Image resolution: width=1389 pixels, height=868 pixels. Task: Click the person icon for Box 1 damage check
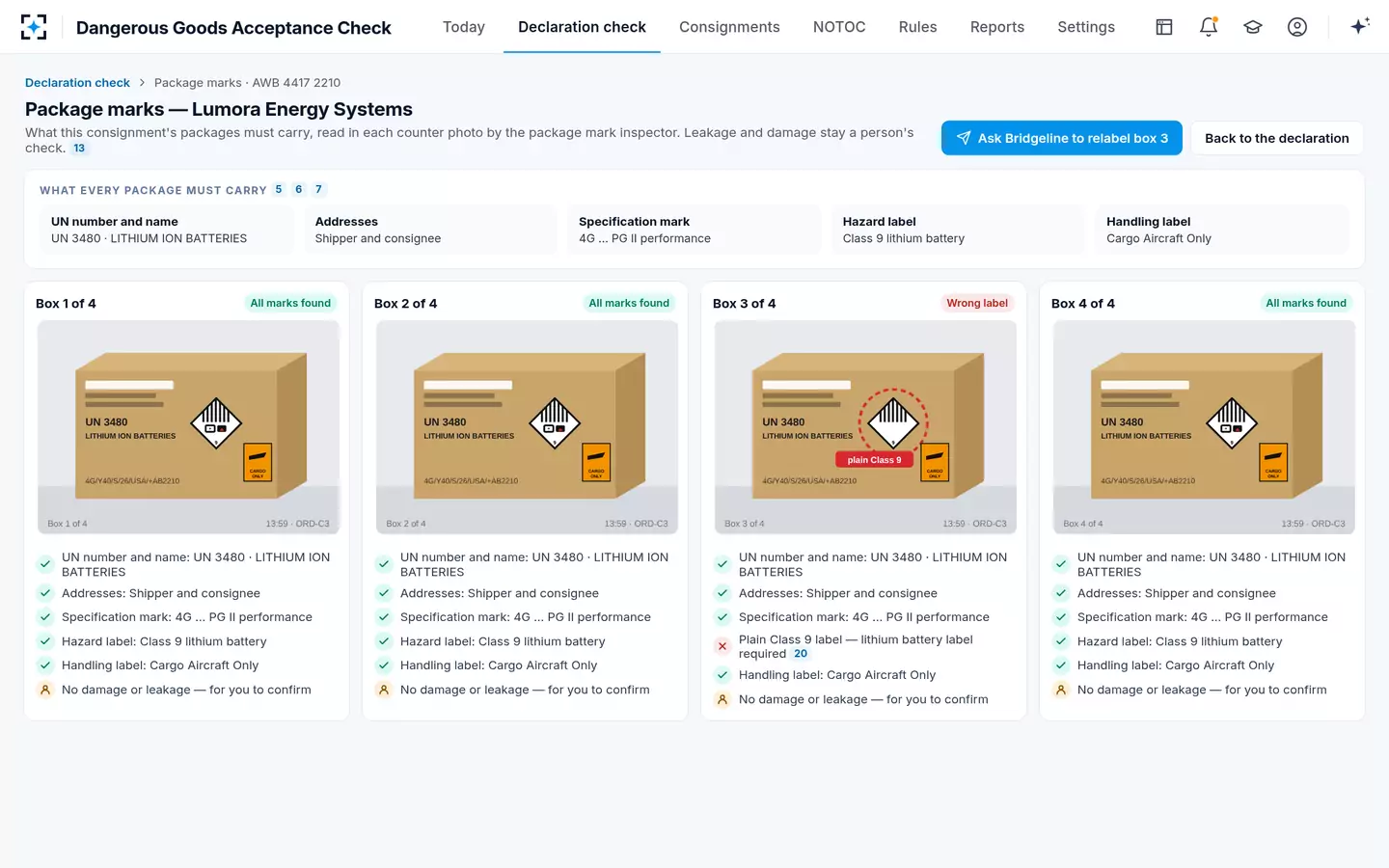44,690
